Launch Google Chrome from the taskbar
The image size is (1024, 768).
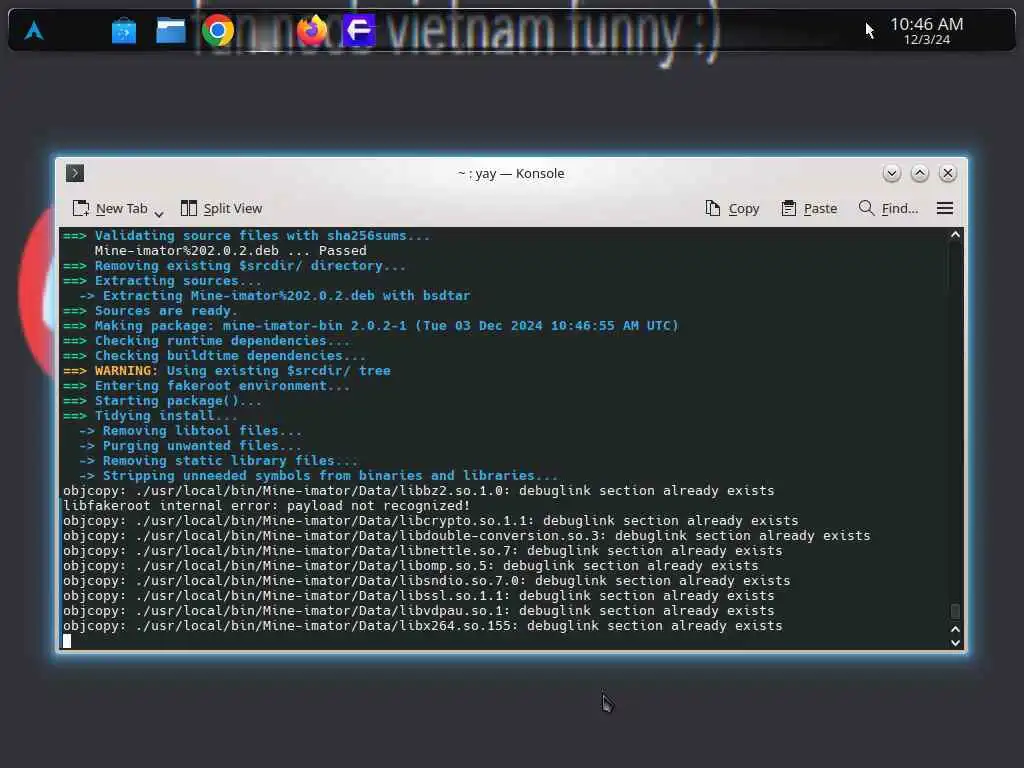[218, 30]
